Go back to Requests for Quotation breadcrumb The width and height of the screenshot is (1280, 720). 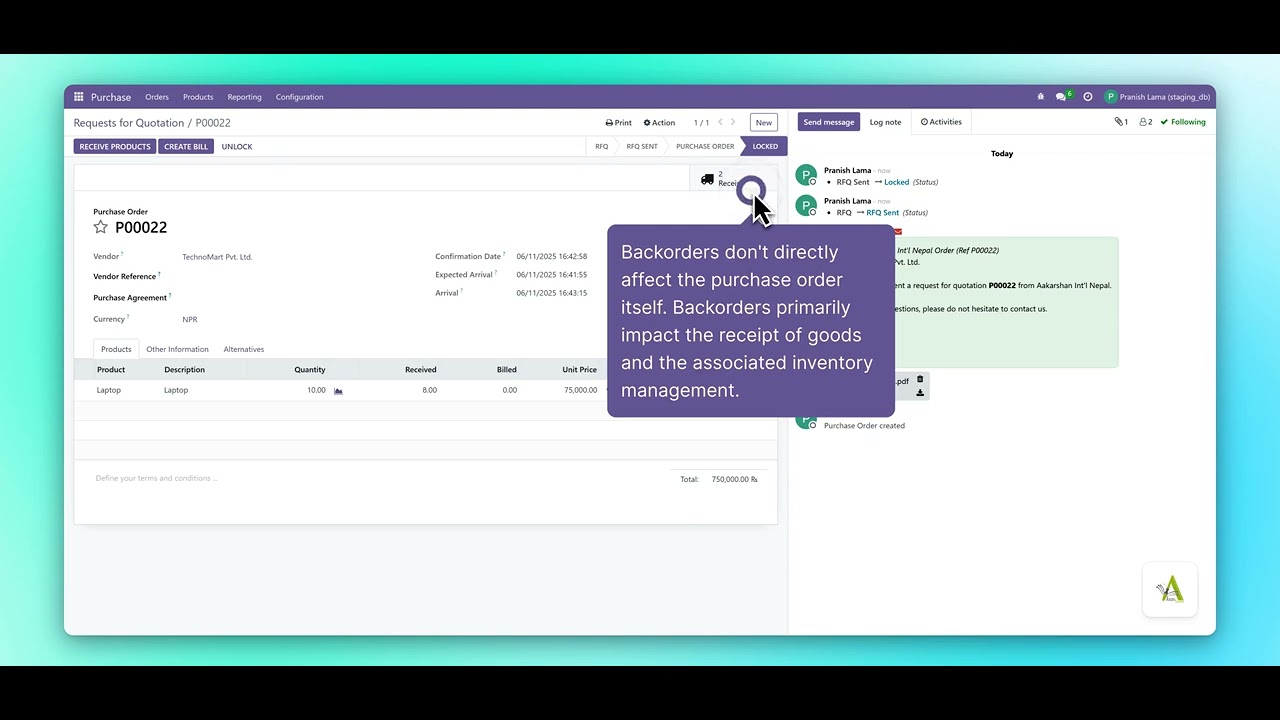pos(129,123)
